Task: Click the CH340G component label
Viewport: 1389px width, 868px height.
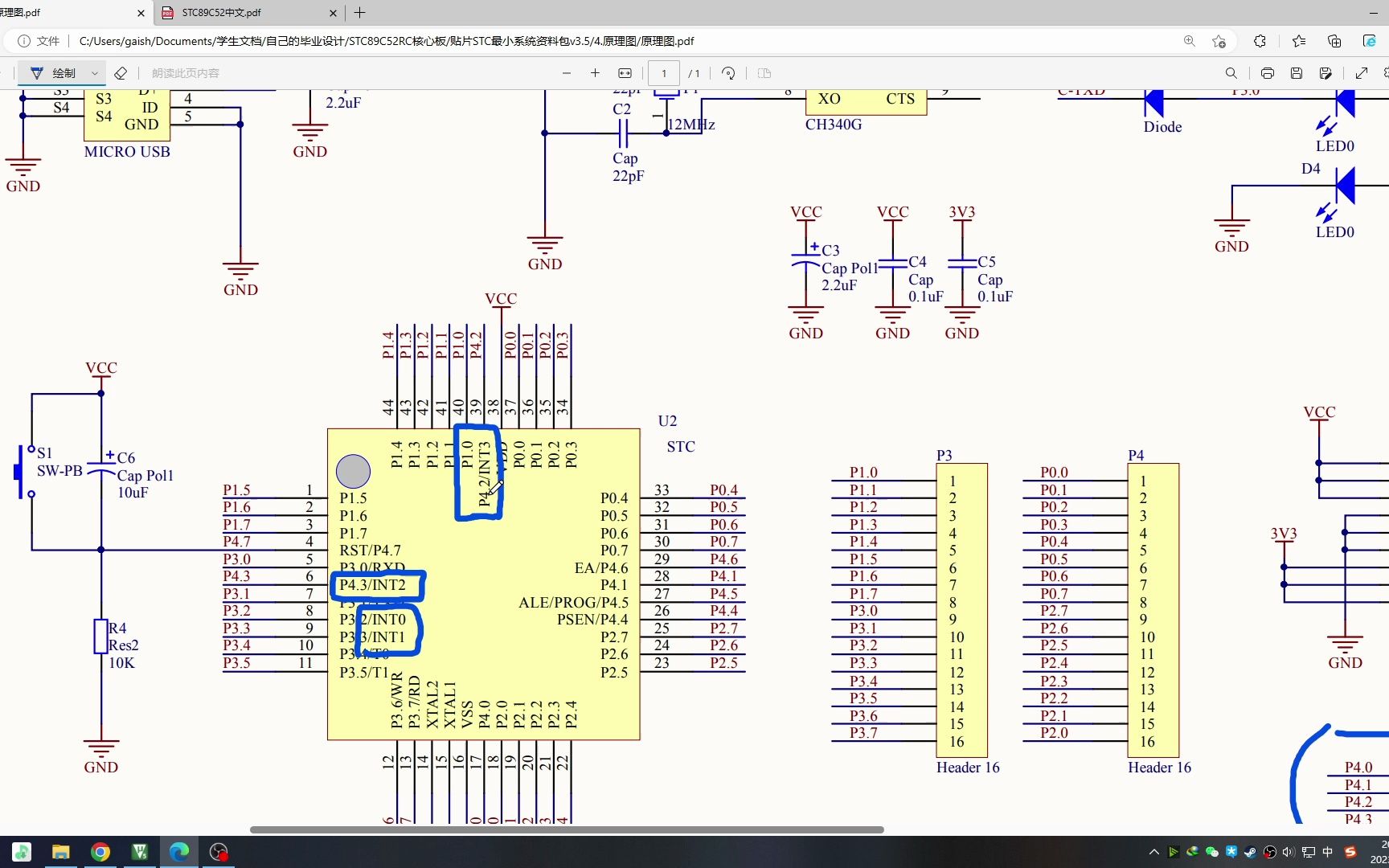Action: click(834, 125)
